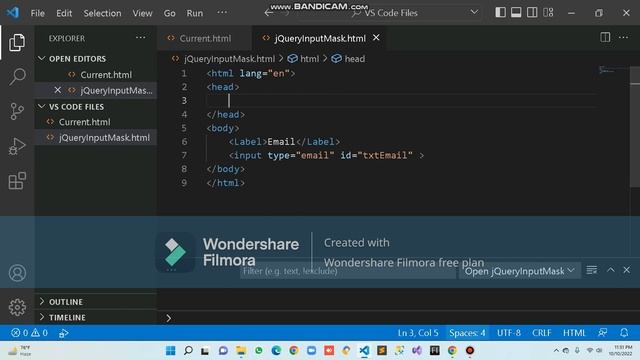Open the Run and Debug view

coord(17,146)
